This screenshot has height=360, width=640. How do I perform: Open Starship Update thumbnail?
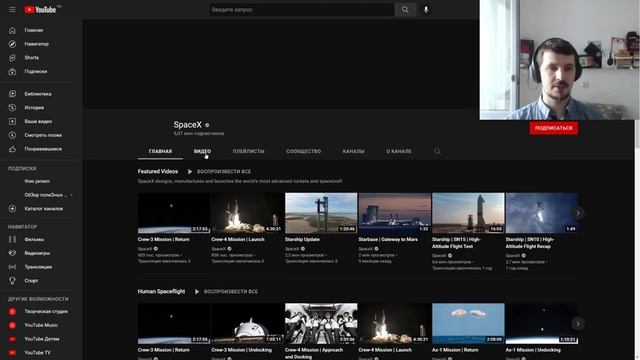321,213
